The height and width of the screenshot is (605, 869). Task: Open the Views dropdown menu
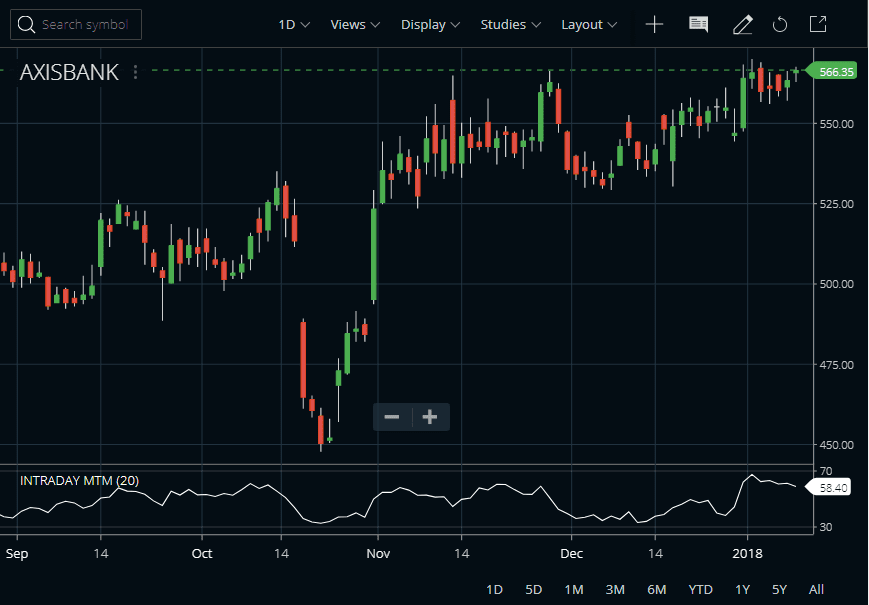pyautogui.click(x=355, y=24)
